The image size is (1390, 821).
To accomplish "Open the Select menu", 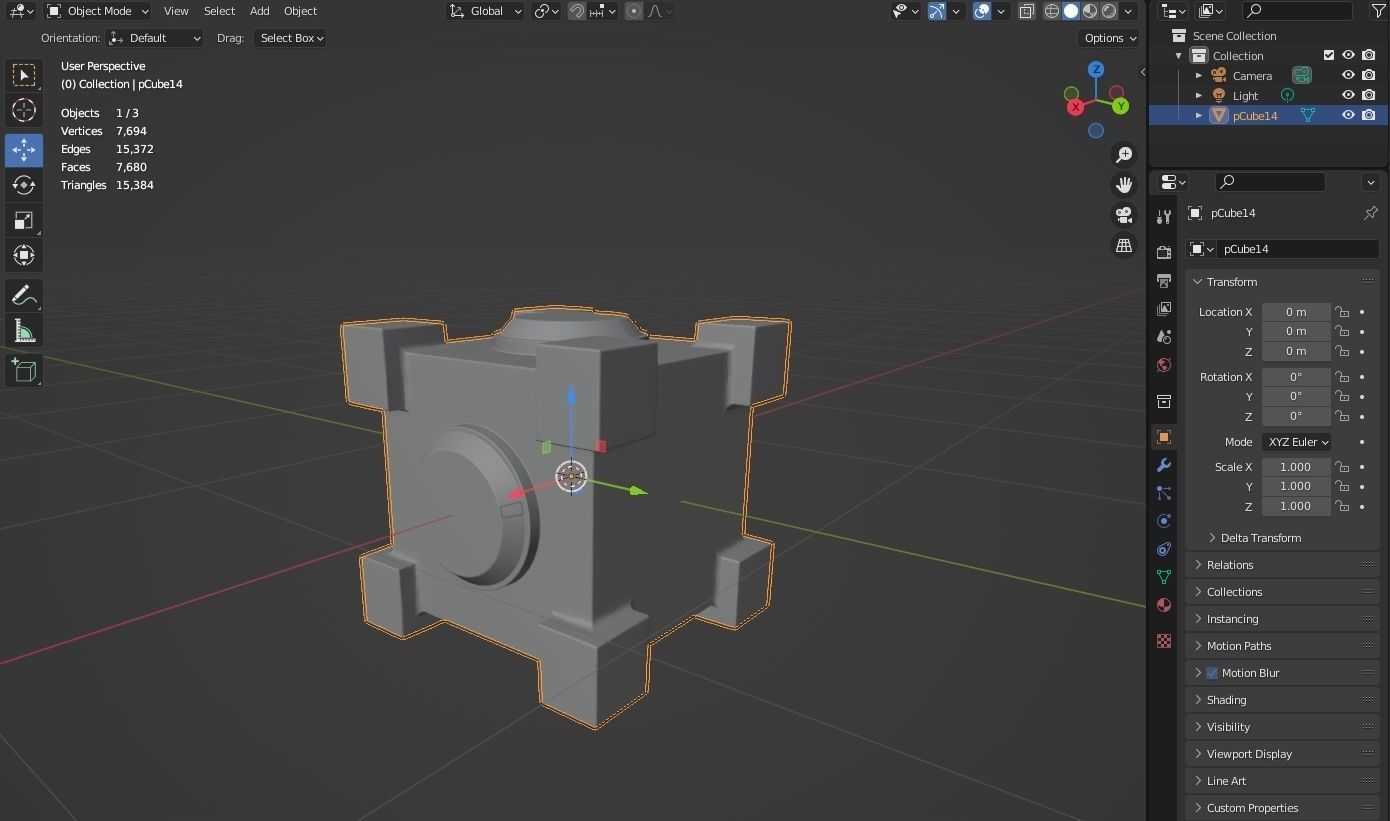I will click(219, 11).
